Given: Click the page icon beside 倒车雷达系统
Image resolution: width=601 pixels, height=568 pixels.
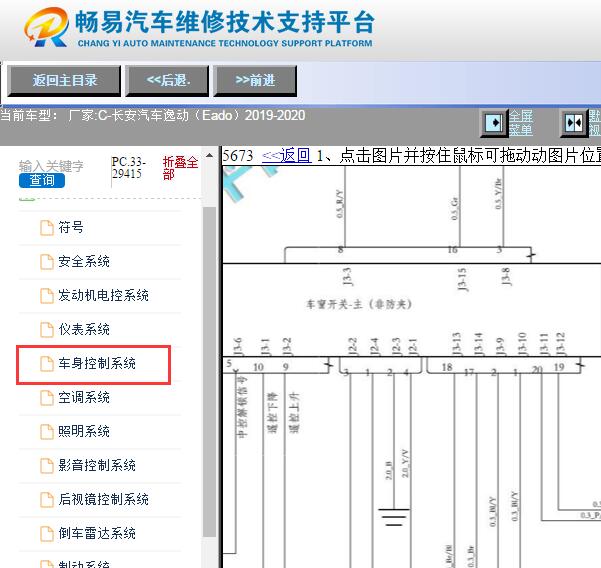Looking at the screenshot, I should click(47, 534).
